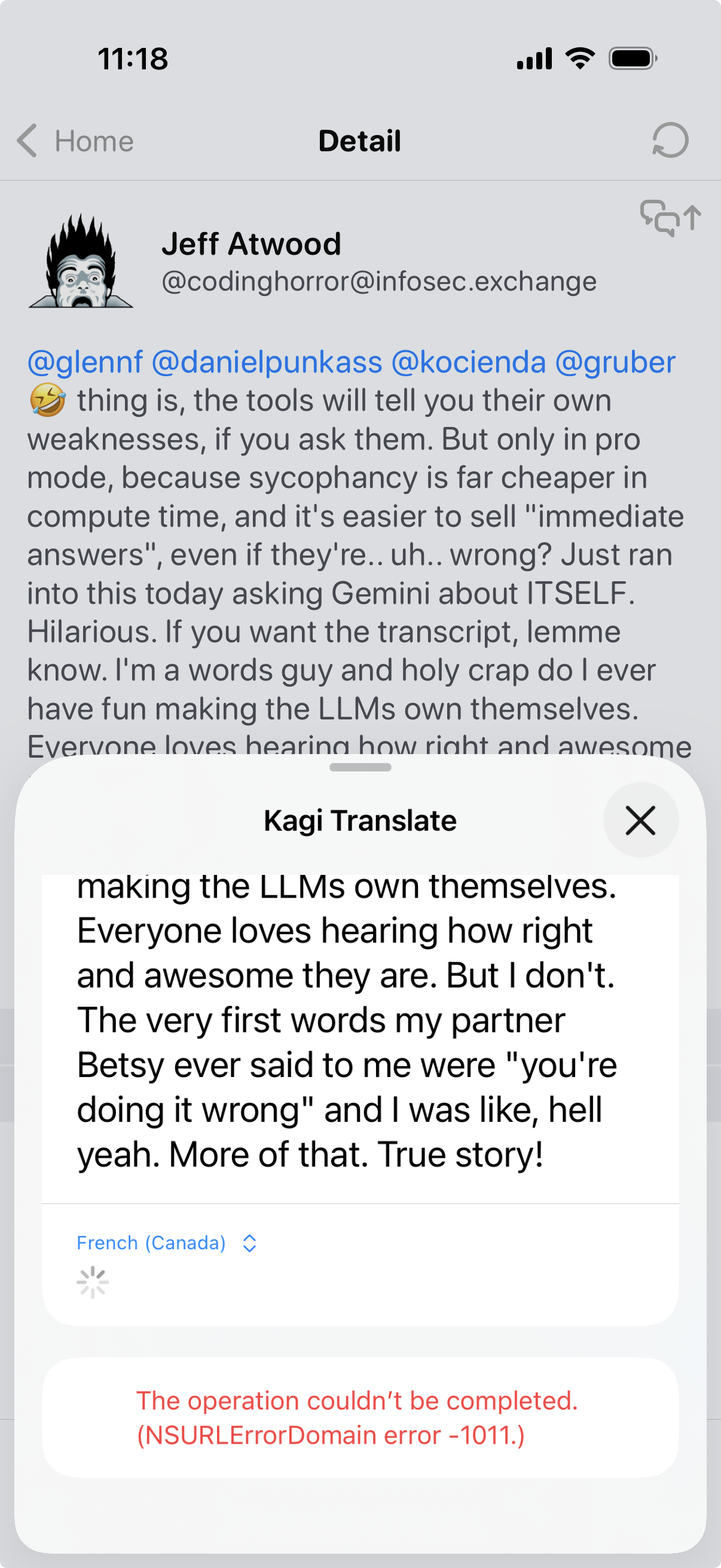Viewport: 721px width, 1568px height.
Task: Tap the NSURLErrorDomain error message
Action: point(358,1418)
